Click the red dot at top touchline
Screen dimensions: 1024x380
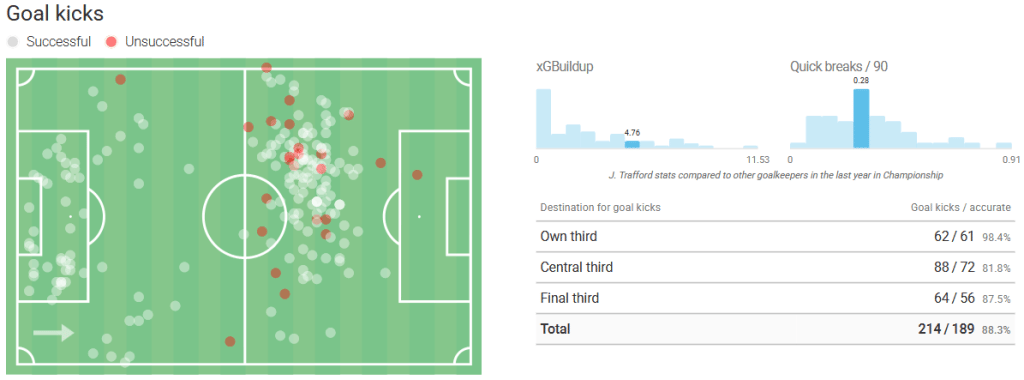266,67
